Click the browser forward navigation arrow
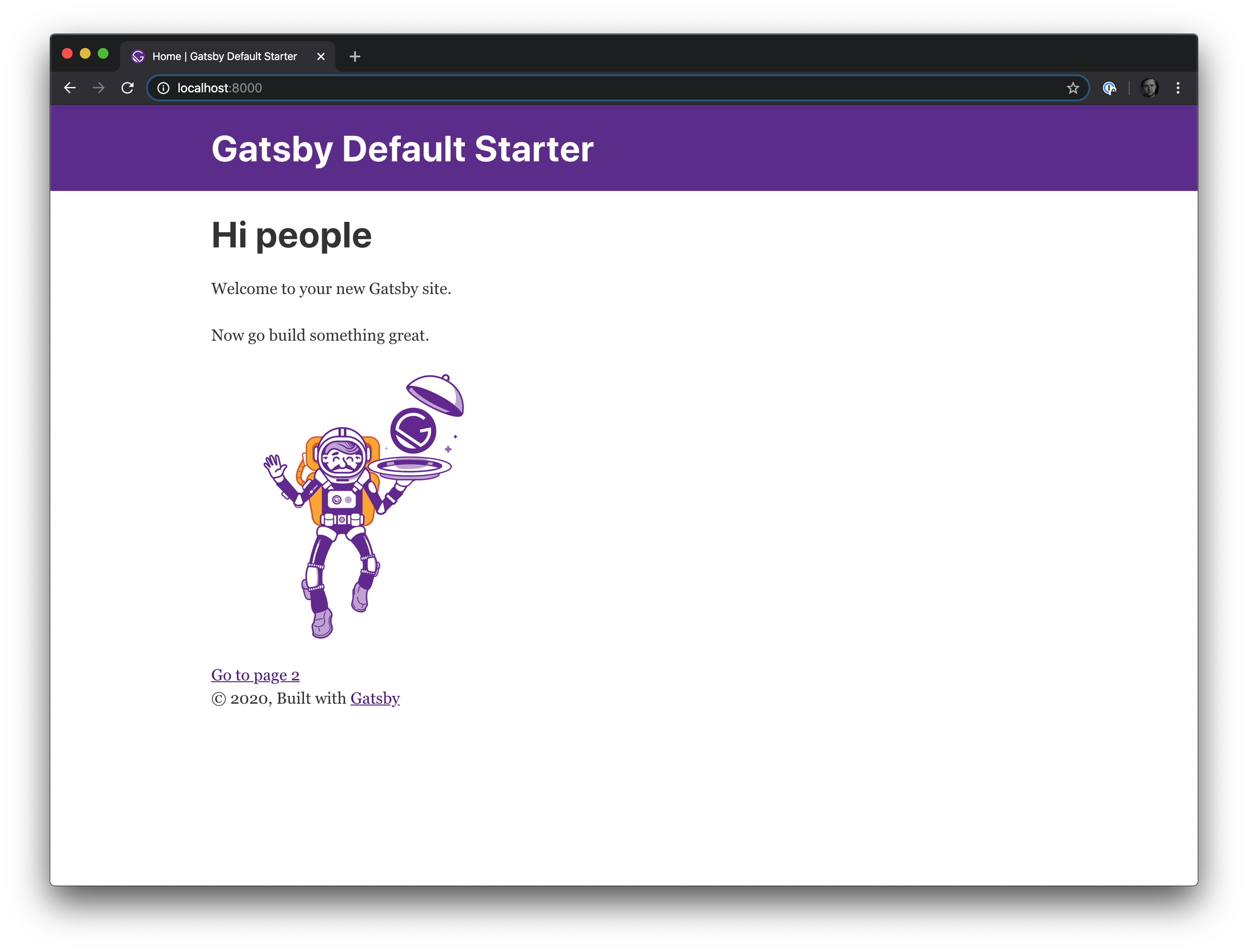The image size is (1248, 952). click(98, 88)
